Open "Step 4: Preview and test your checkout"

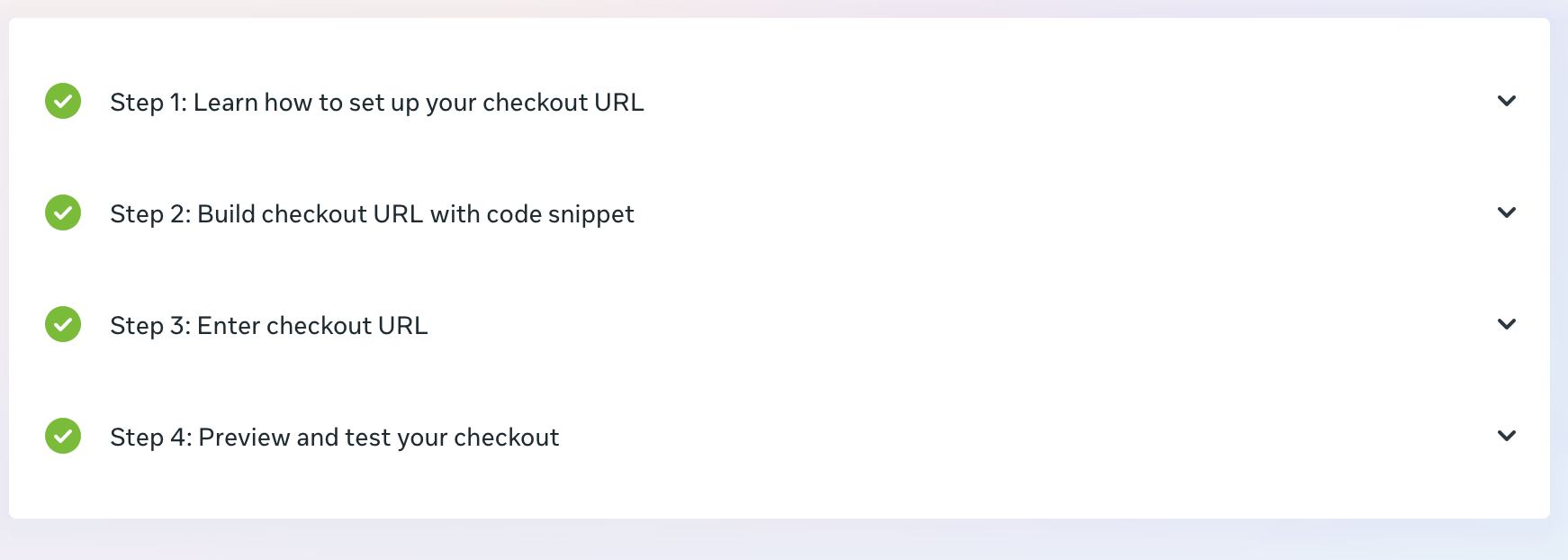(x=334, y=438)
